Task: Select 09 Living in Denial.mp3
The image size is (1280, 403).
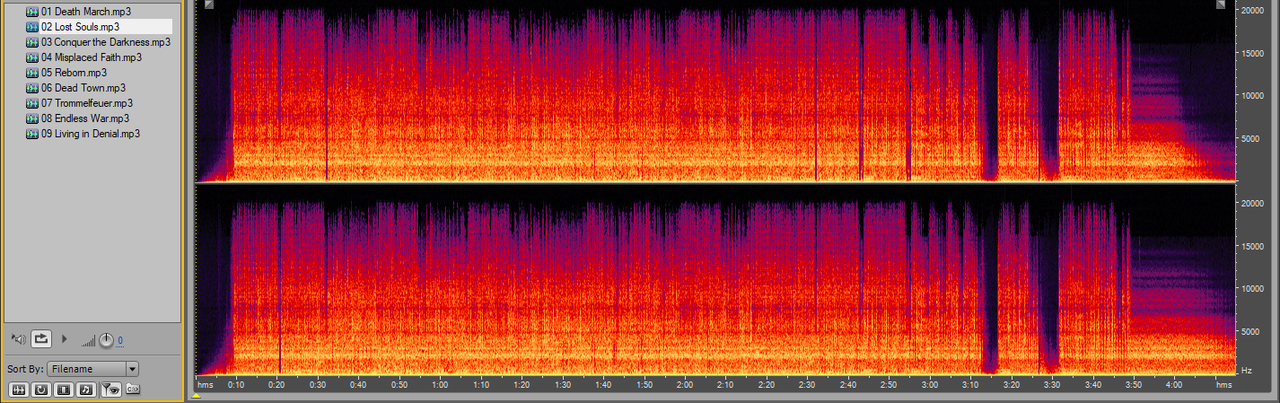Action: coord(90,133)
